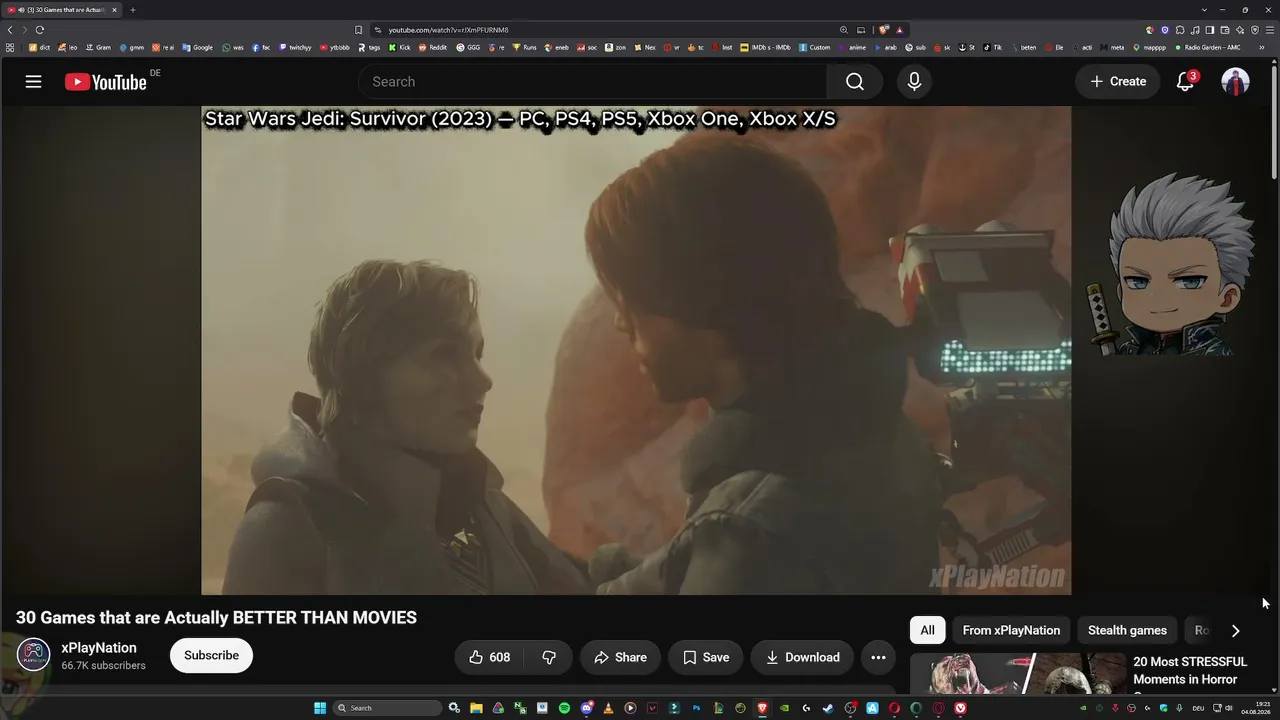
Task: Like the video with thumbs up
Action: [x=489, y=657]
